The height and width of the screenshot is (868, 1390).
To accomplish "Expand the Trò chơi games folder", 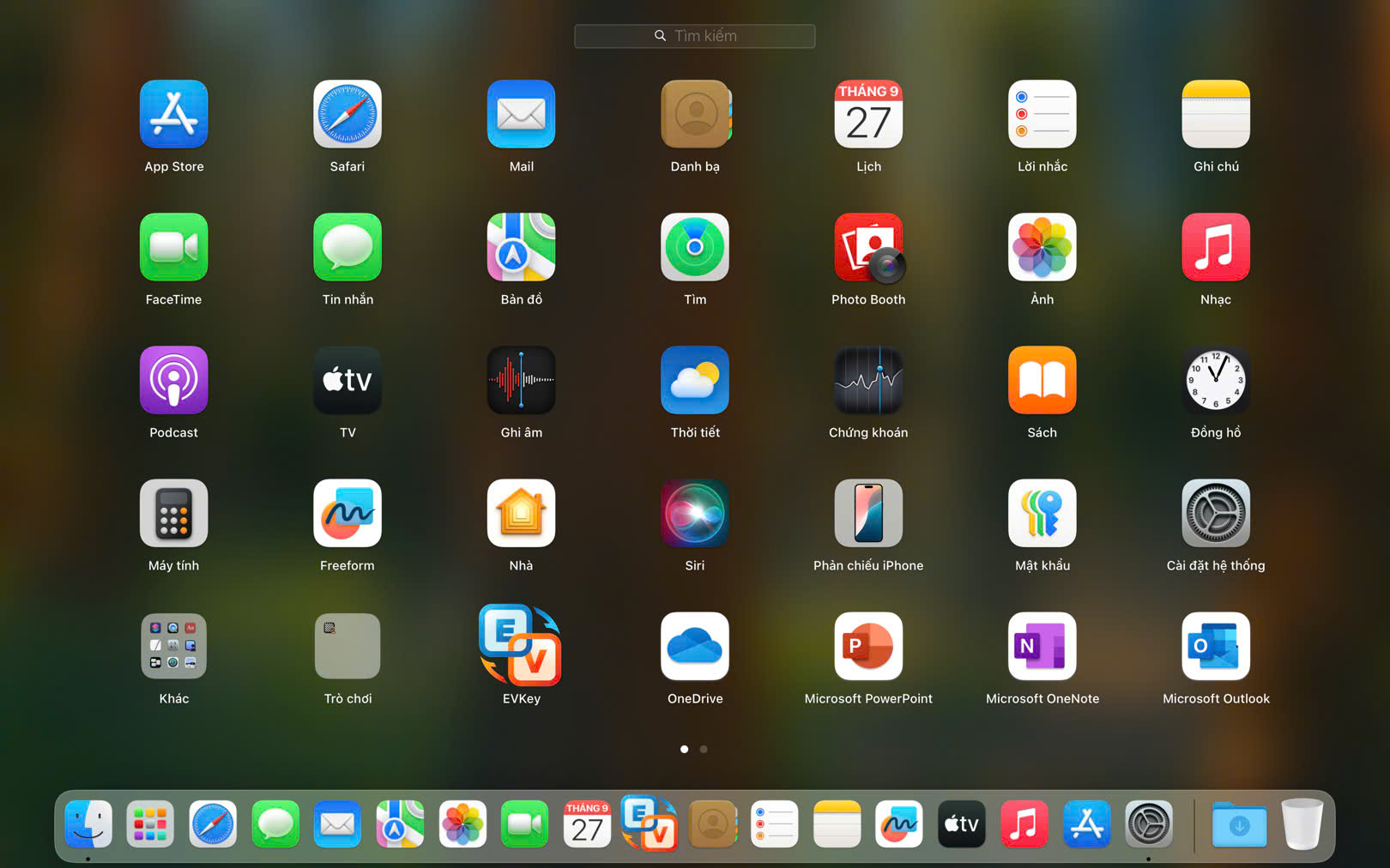I will click(x=347, y=647).
